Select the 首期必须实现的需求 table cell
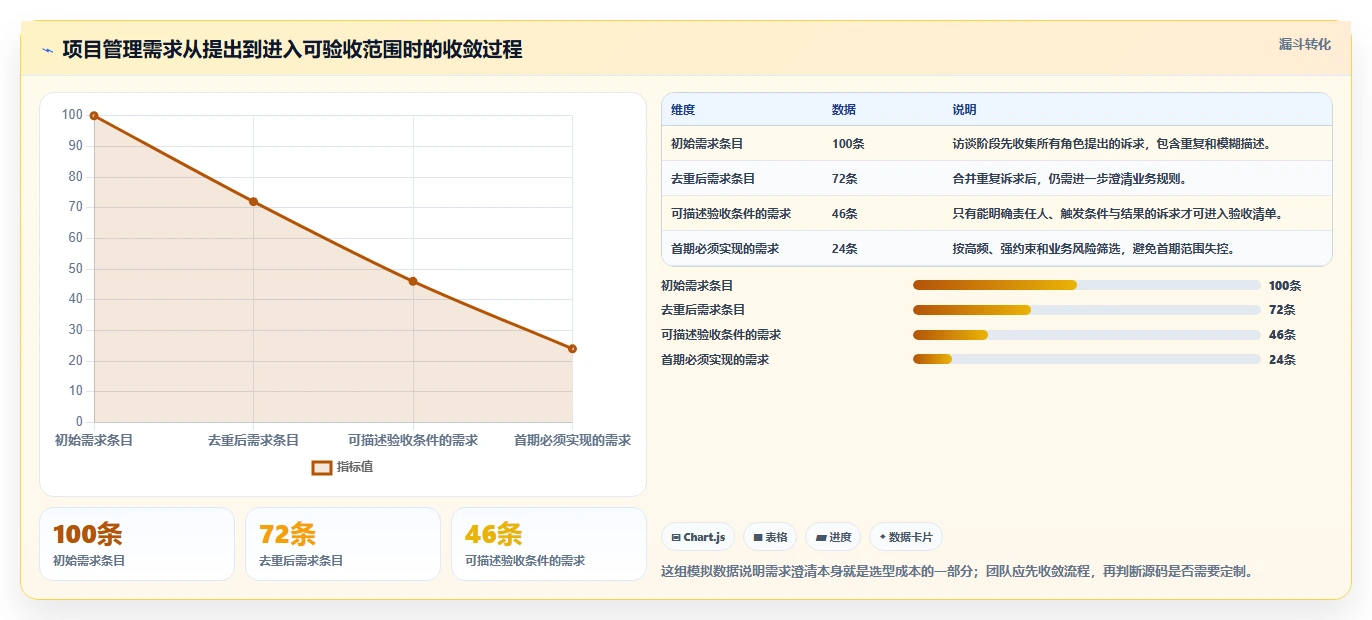 pos(725,249)
